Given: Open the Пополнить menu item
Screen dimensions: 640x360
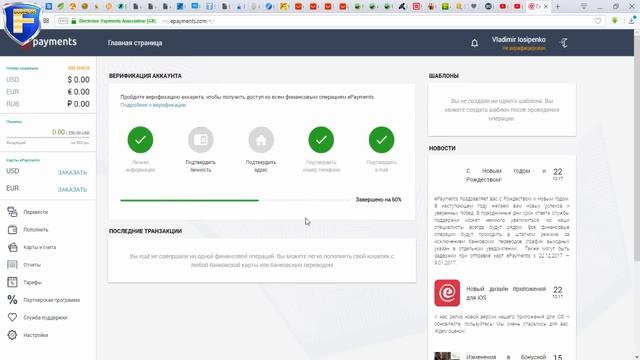Looking at the screenshot, I should (x=36, y=230).
